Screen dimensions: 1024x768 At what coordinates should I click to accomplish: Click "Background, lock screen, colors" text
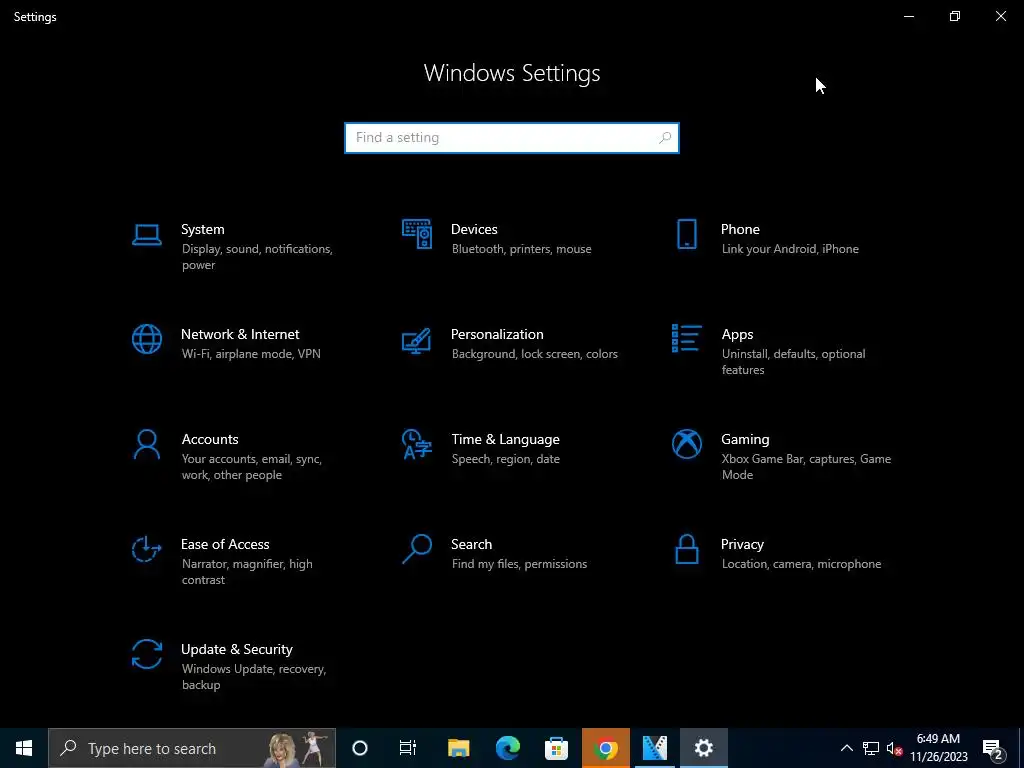point(534,354)
